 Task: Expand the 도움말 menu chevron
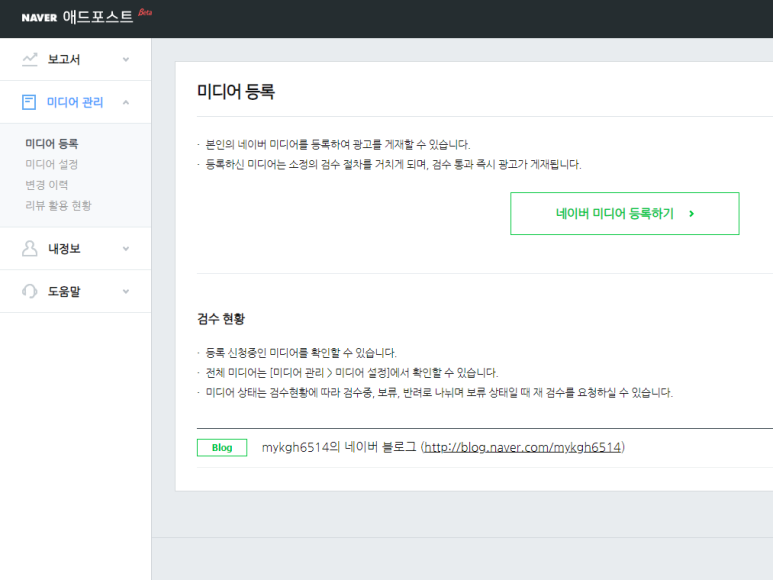pyautogui.click(x=126, y=291)
